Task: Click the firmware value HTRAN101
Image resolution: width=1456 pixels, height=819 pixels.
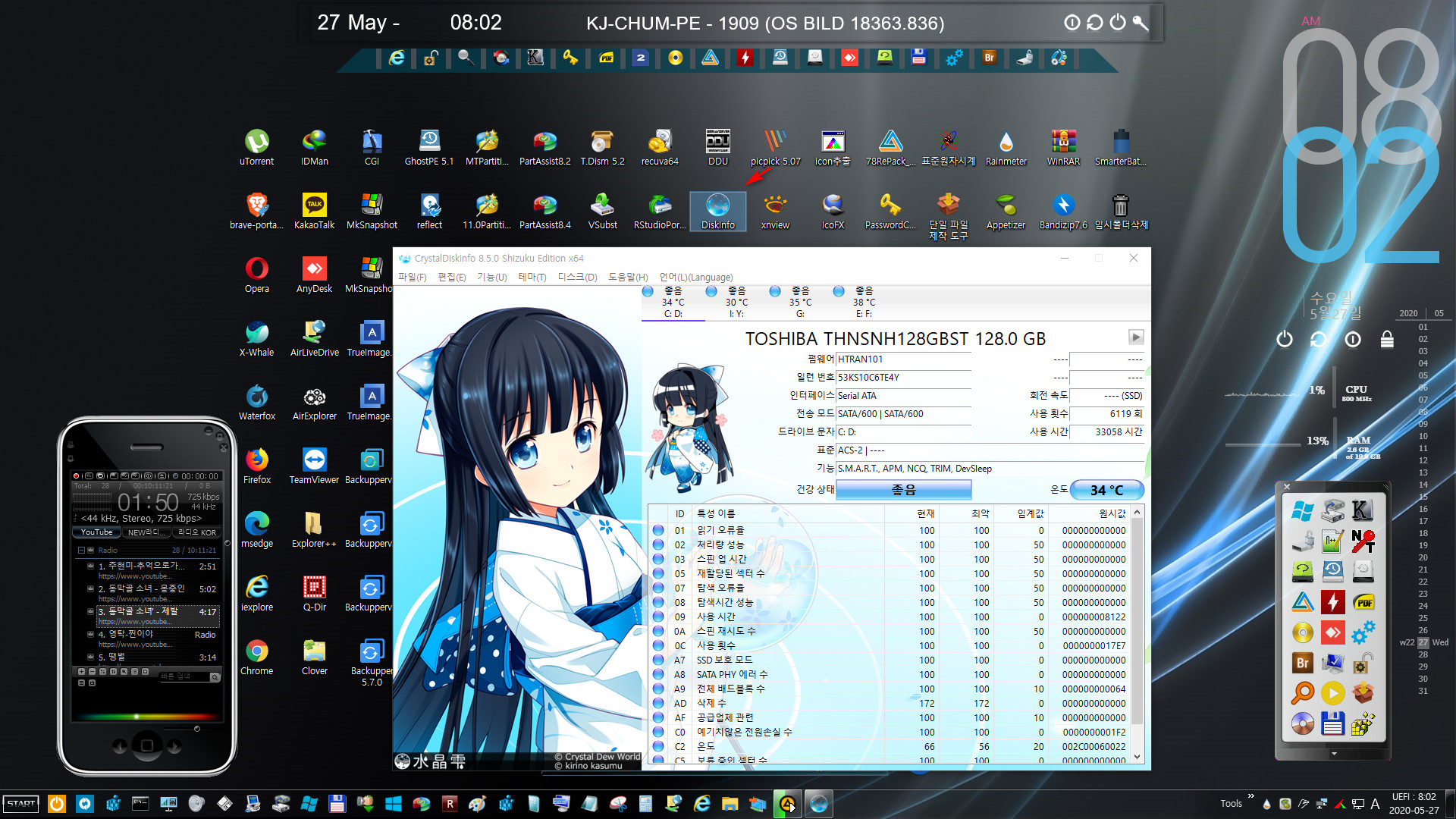Action: 903,359
